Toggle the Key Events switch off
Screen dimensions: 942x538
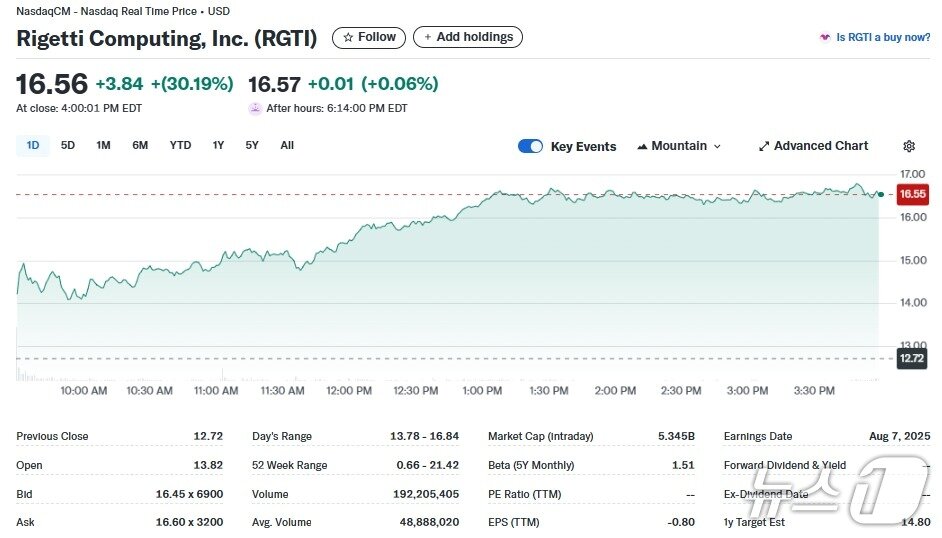tap(530, 146)
